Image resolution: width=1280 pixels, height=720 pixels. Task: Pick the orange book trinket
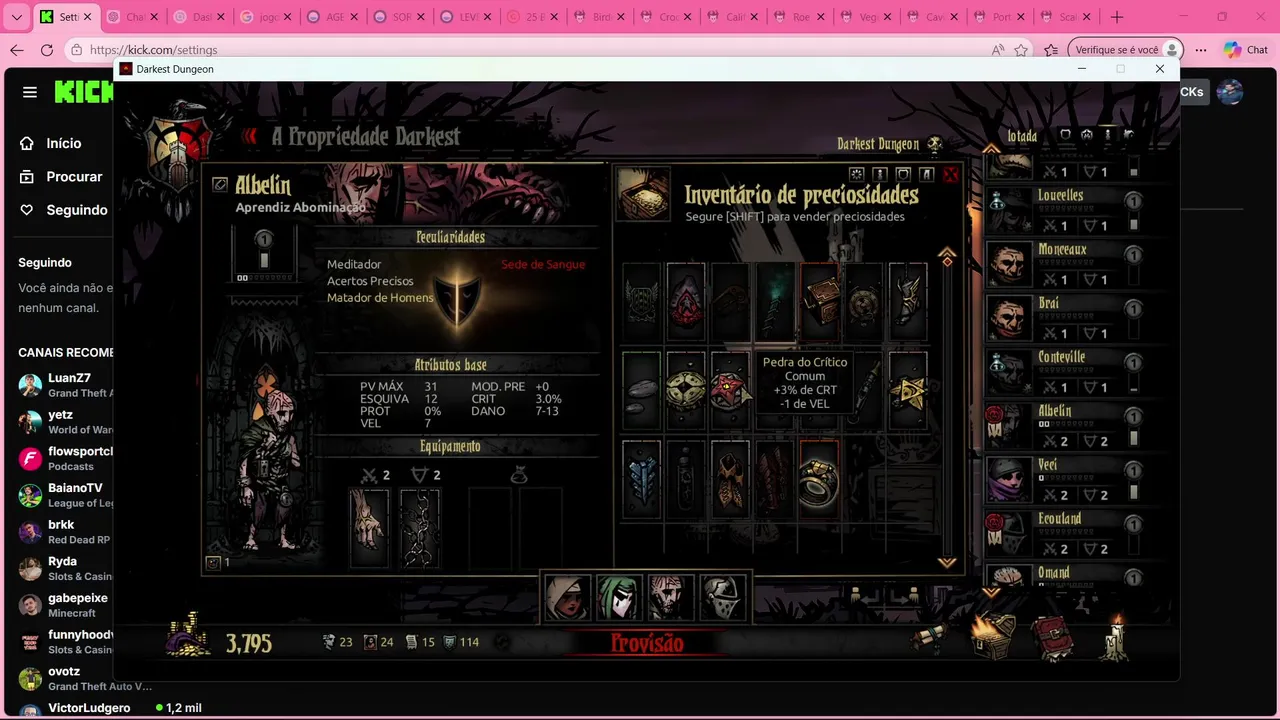click(x=818, y=302)
